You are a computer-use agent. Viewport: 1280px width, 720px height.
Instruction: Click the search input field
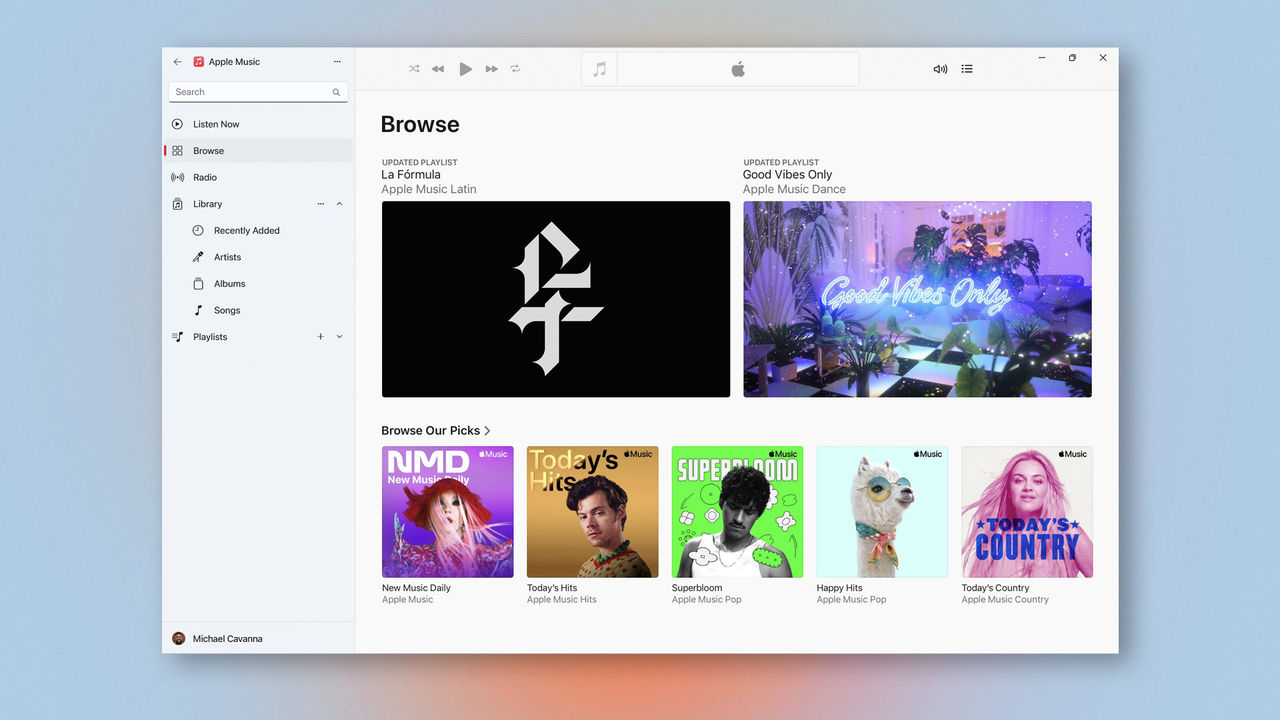[250, 91]
